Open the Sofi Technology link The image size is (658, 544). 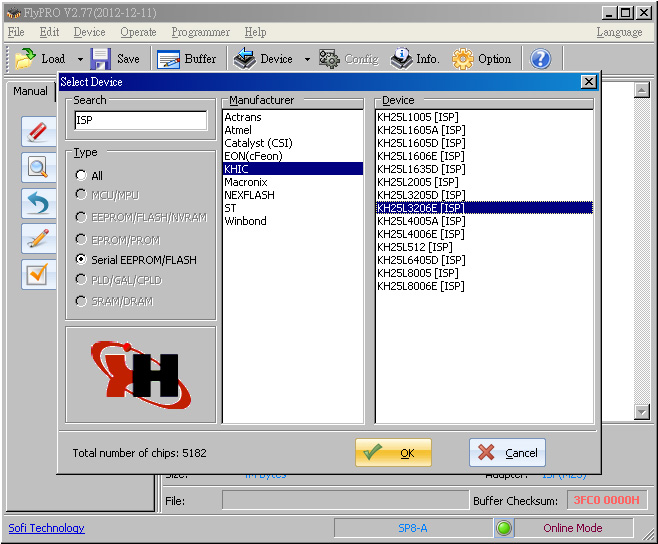coord(47,528)
